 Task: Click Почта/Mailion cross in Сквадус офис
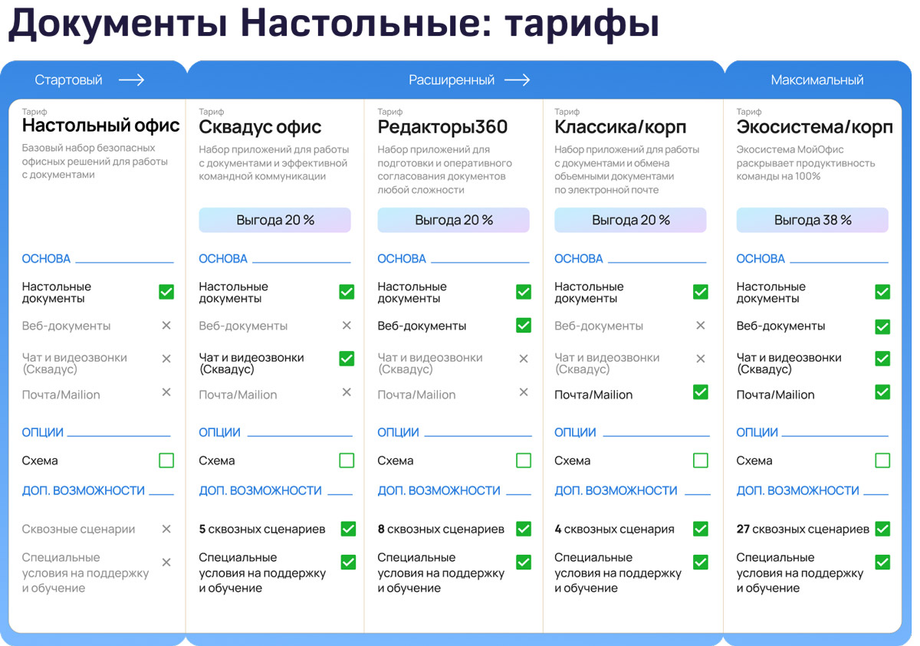click(346, 392)
